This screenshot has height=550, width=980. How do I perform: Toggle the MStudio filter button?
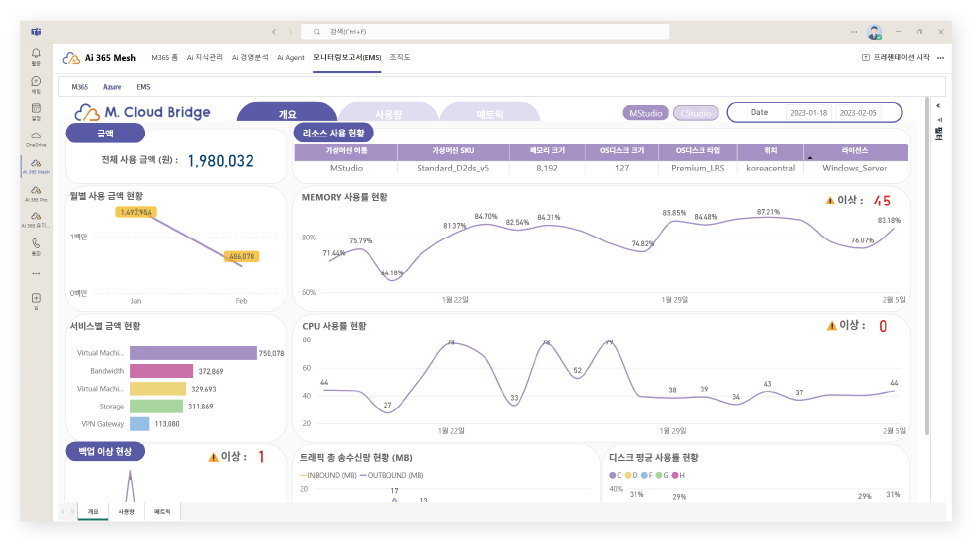[x=646, y=113]
